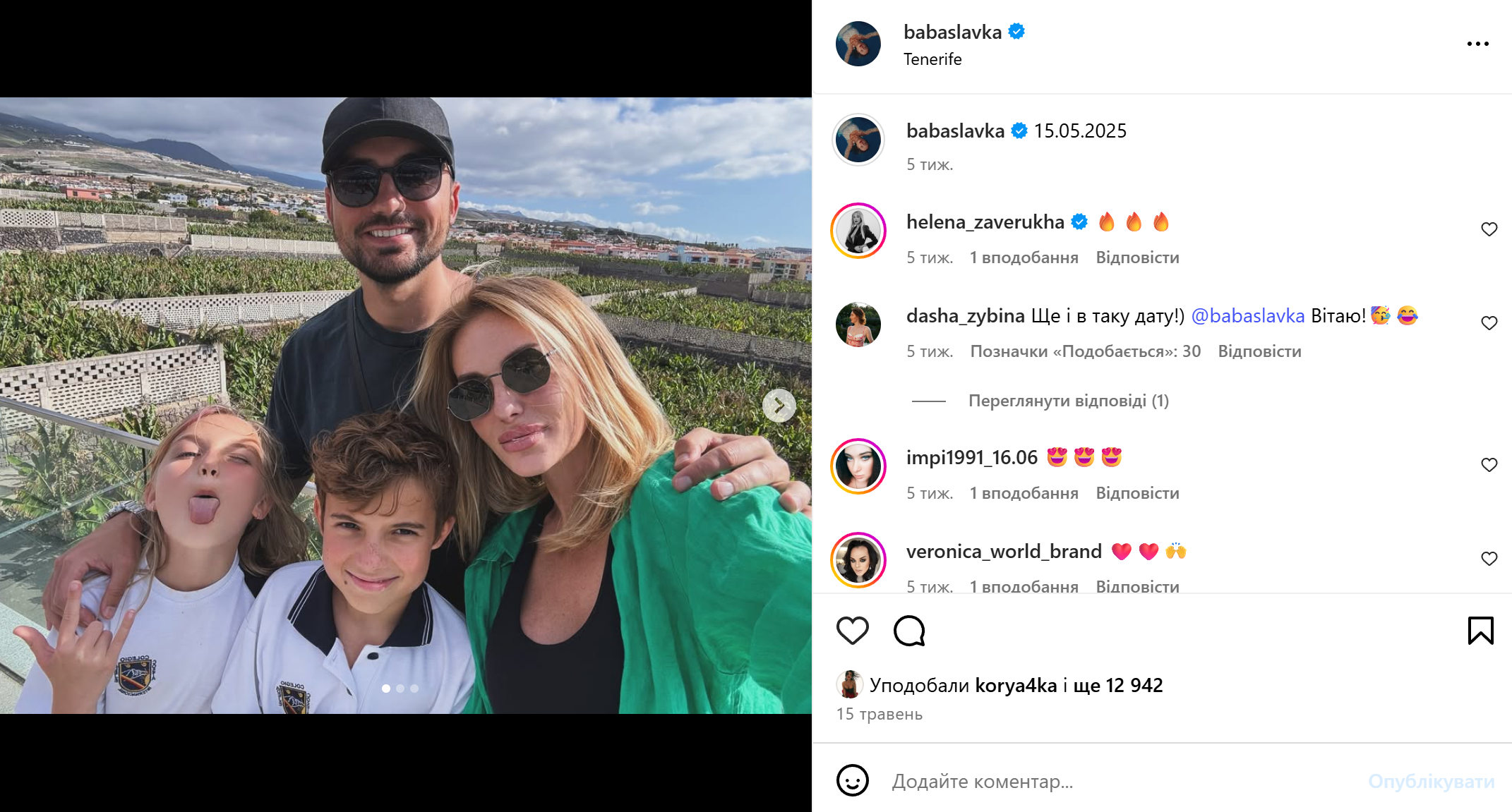Open korya4ka's profile from likes
Screen dimensions: 1512x812
click(x=1016, y=685)
